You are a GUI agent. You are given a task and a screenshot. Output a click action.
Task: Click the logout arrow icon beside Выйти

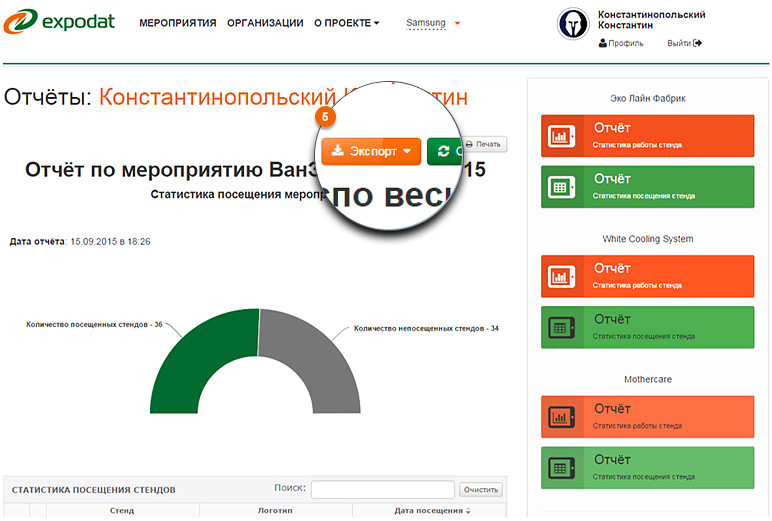[697, 43]
